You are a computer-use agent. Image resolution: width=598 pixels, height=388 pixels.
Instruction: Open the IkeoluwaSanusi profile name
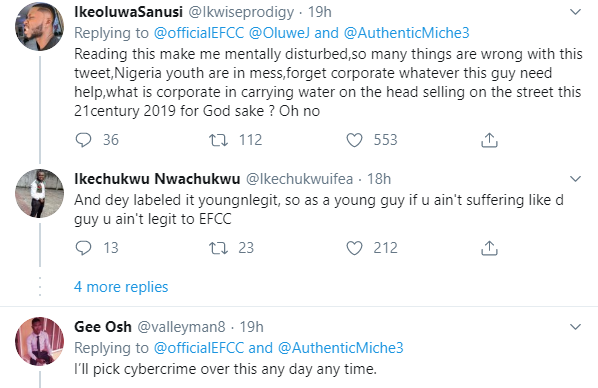tap(129, 12)
